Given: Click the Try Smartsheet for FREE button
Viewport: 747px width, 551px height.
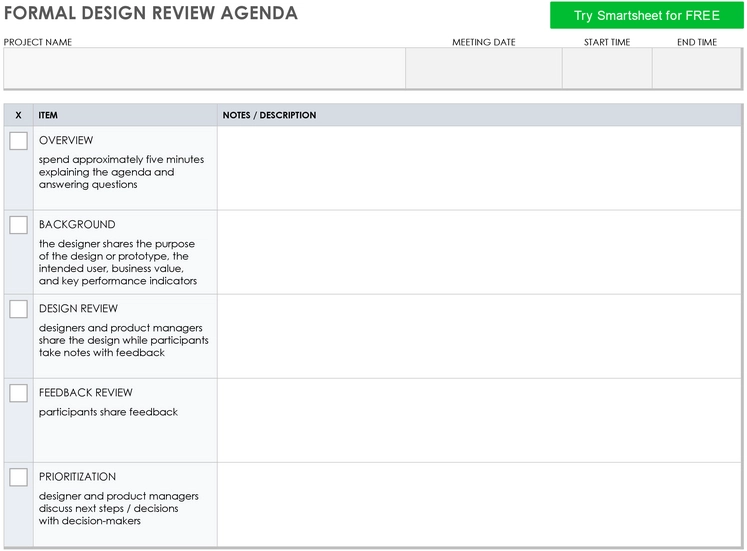Looking at the screenshot, I should (x=646, y=15).
